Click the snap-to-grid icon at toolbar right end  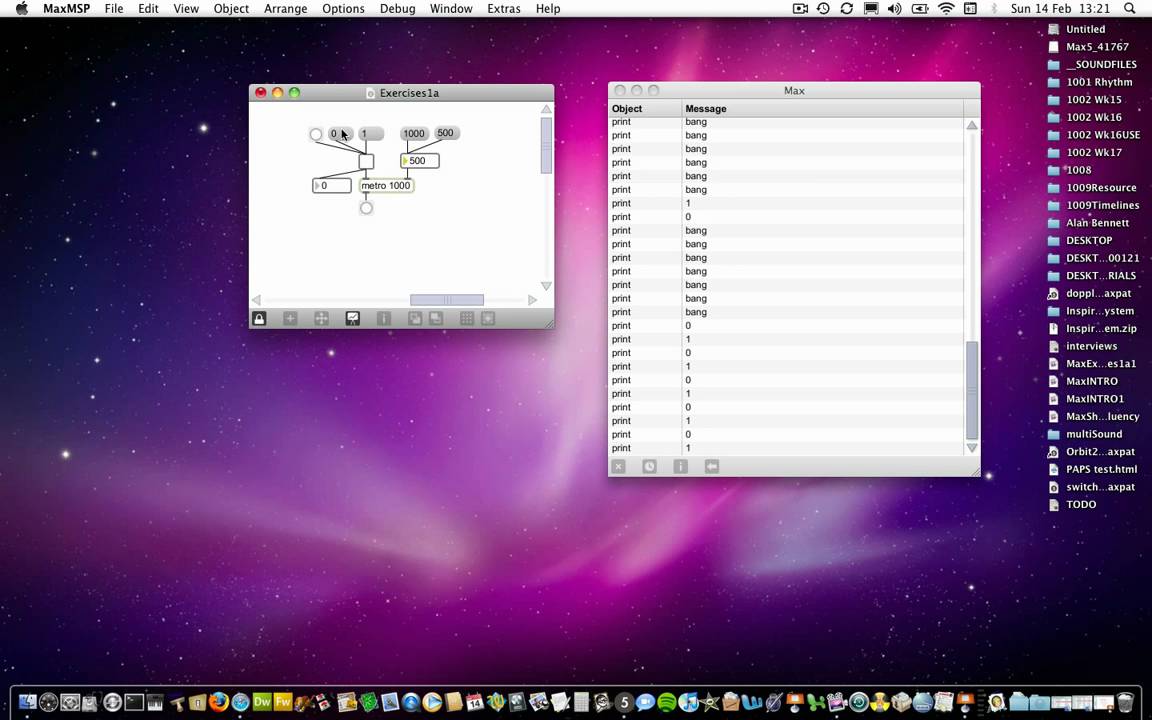[488, 319]
